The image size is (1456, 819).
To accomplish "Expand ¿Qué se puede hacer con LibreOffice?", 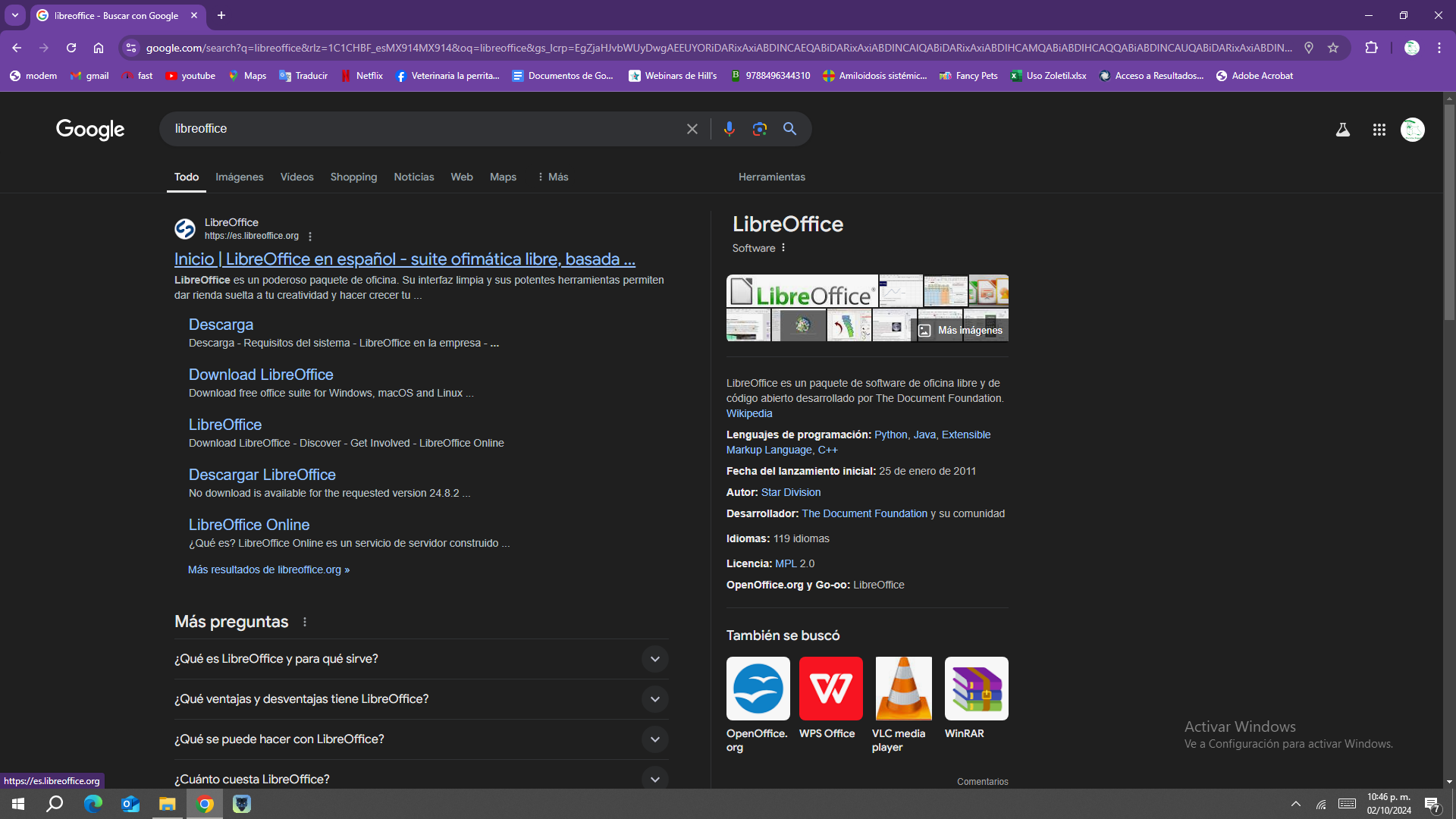I will (421, 739).
